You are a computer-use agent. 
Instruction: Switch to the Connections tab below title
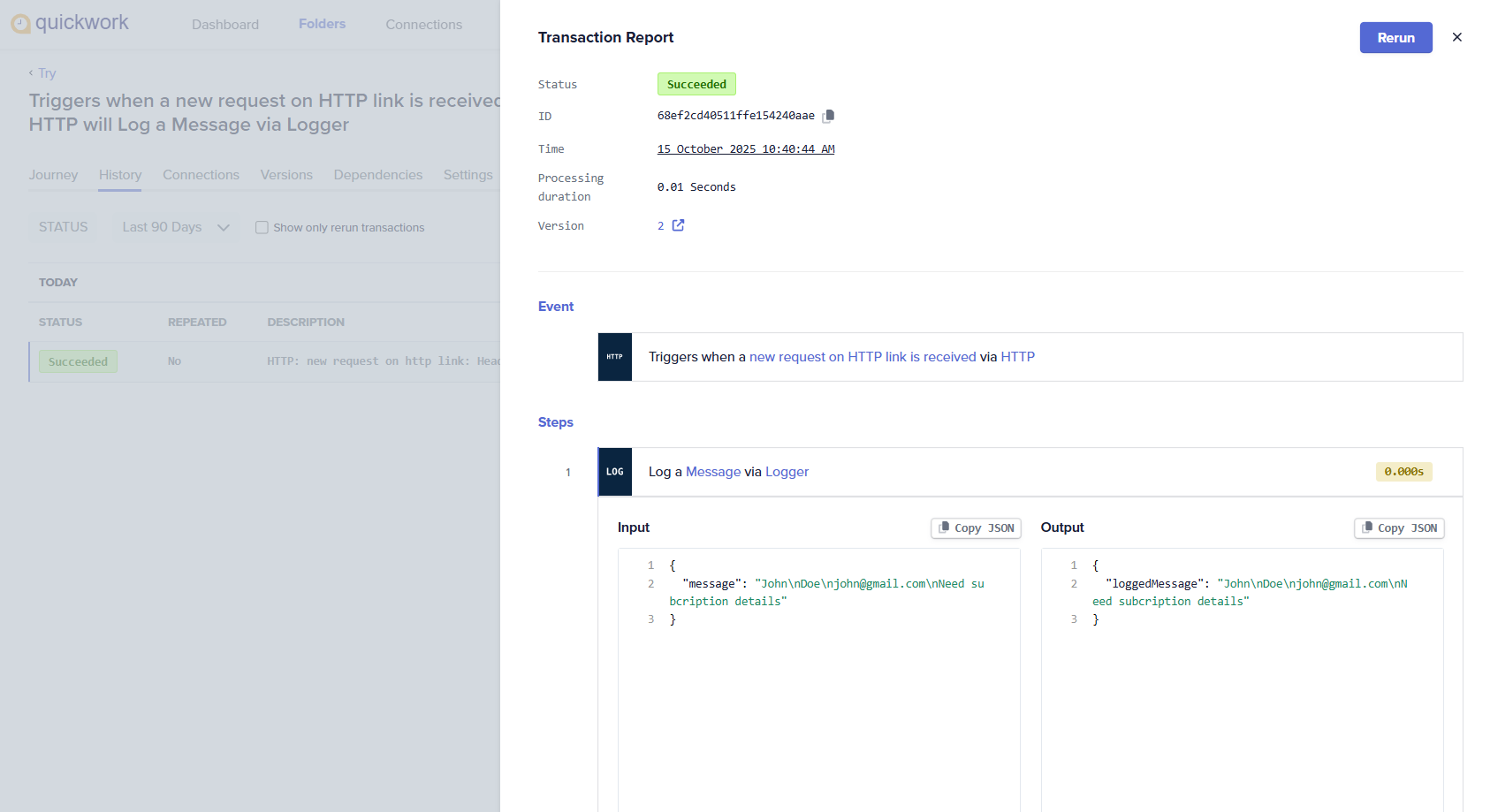tap(201, 175)
